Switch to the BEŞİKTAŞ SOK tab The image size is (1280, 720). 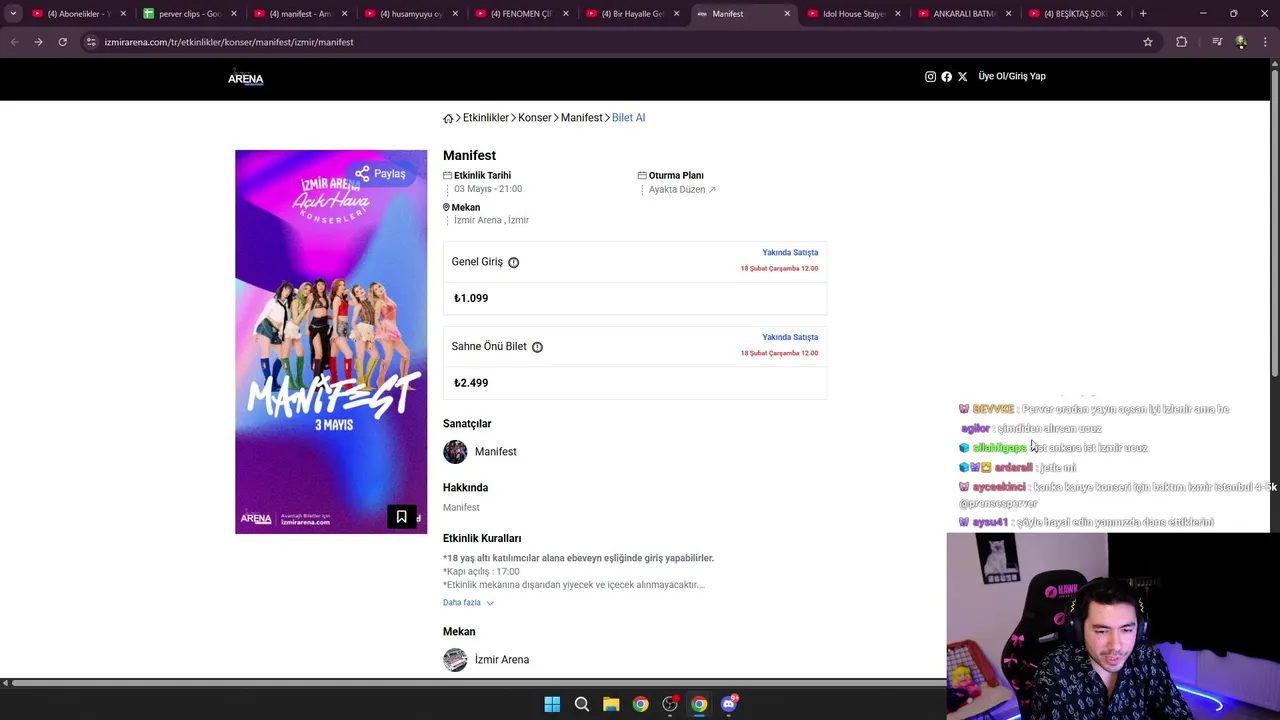(1074, 14)
